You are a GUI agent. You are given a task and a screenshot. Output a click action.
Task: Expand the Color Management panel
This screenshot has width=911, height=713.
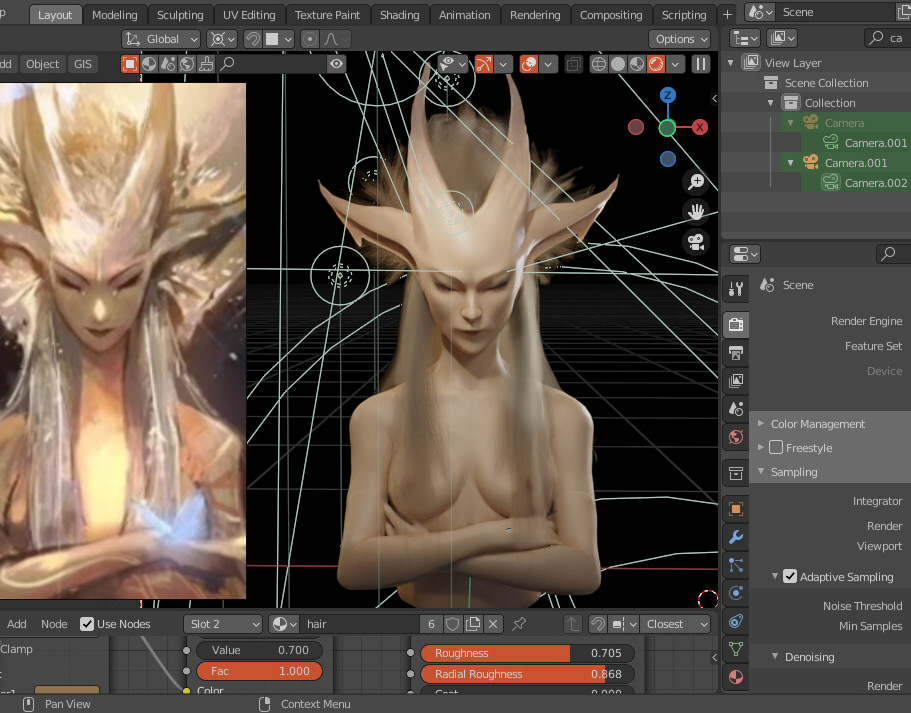click(761, 424)
